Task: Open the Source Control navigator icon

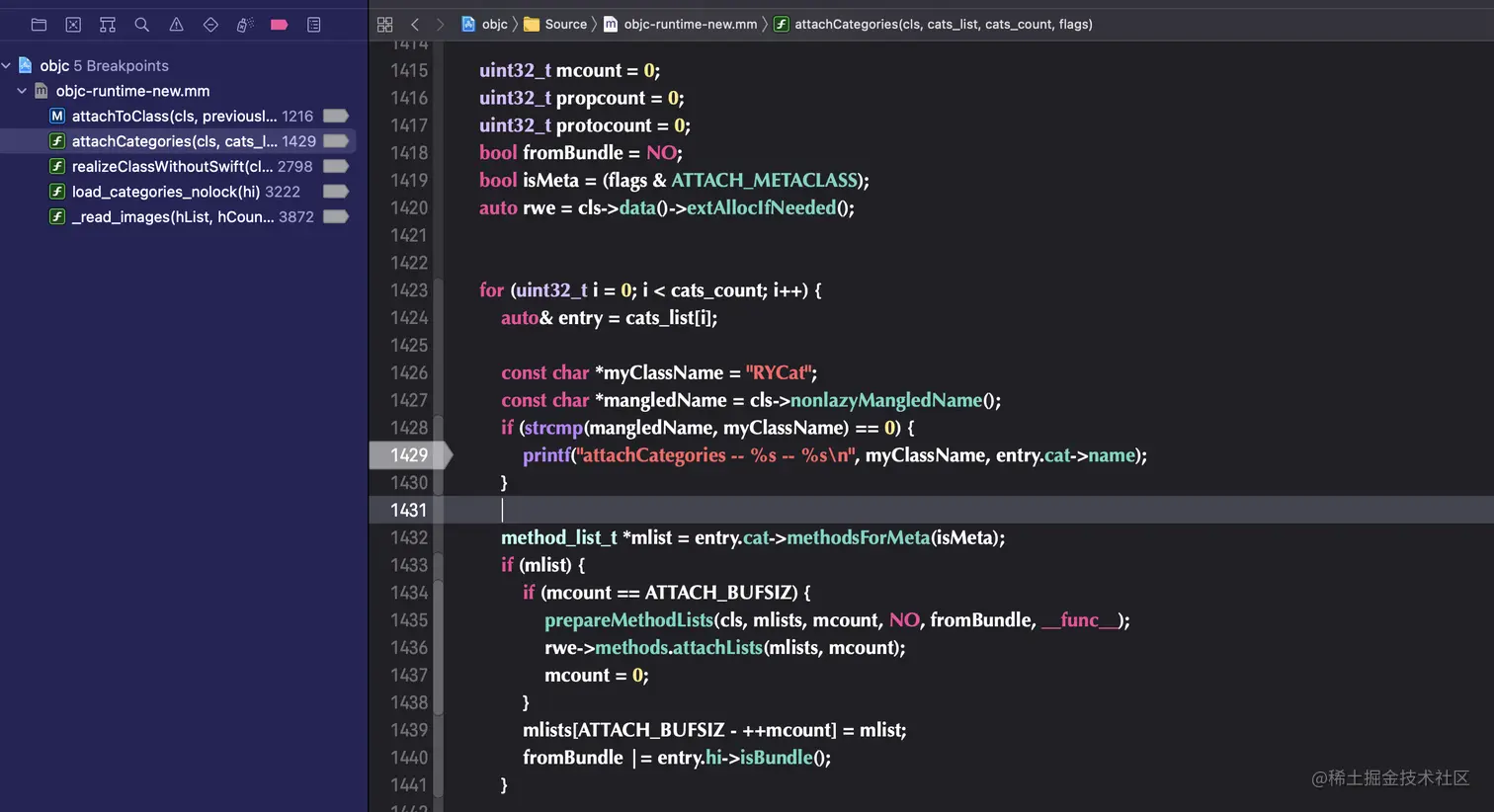Action: tap(73, 25)
